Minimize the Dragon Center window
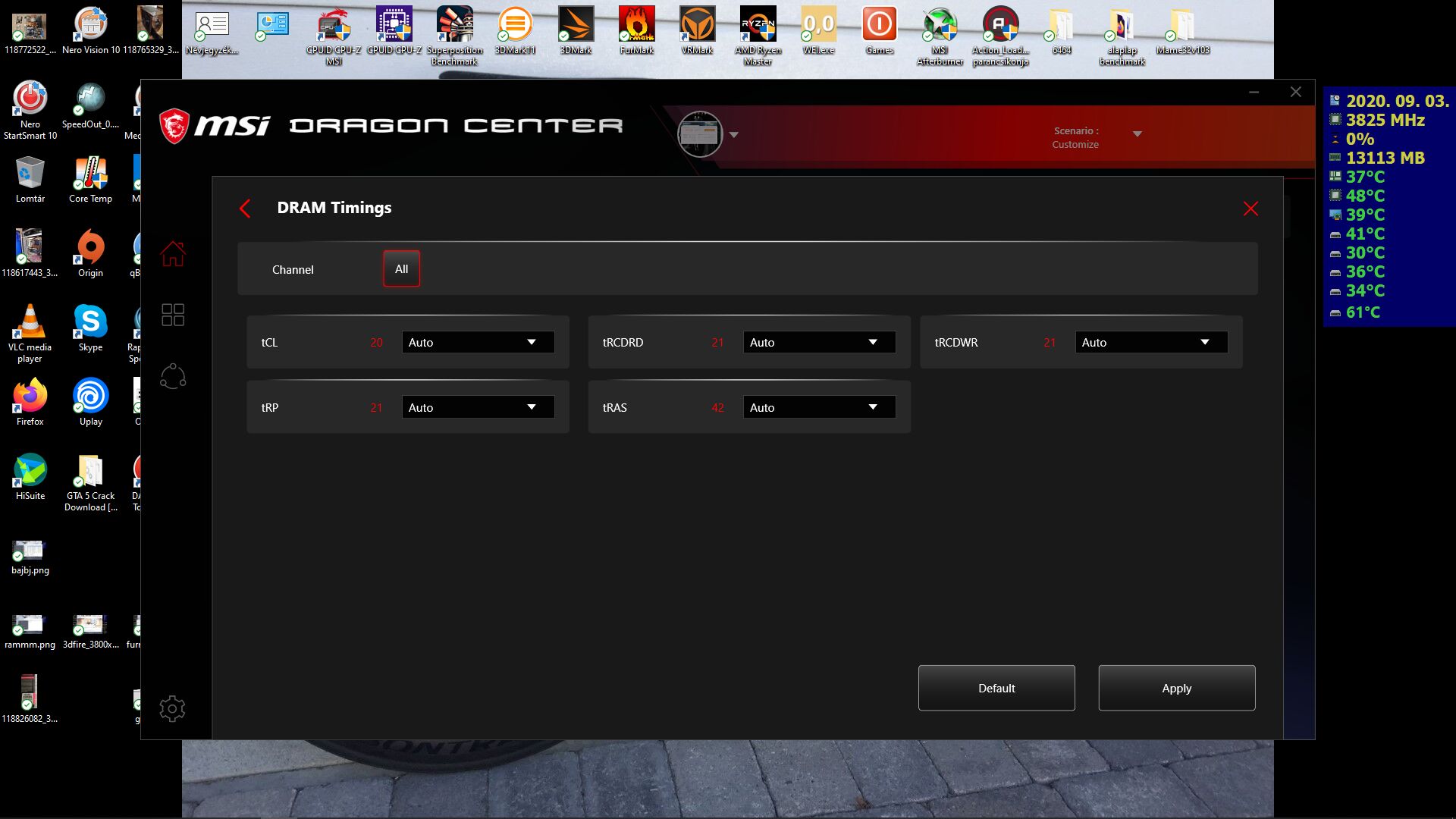 tap(1254, 92)
